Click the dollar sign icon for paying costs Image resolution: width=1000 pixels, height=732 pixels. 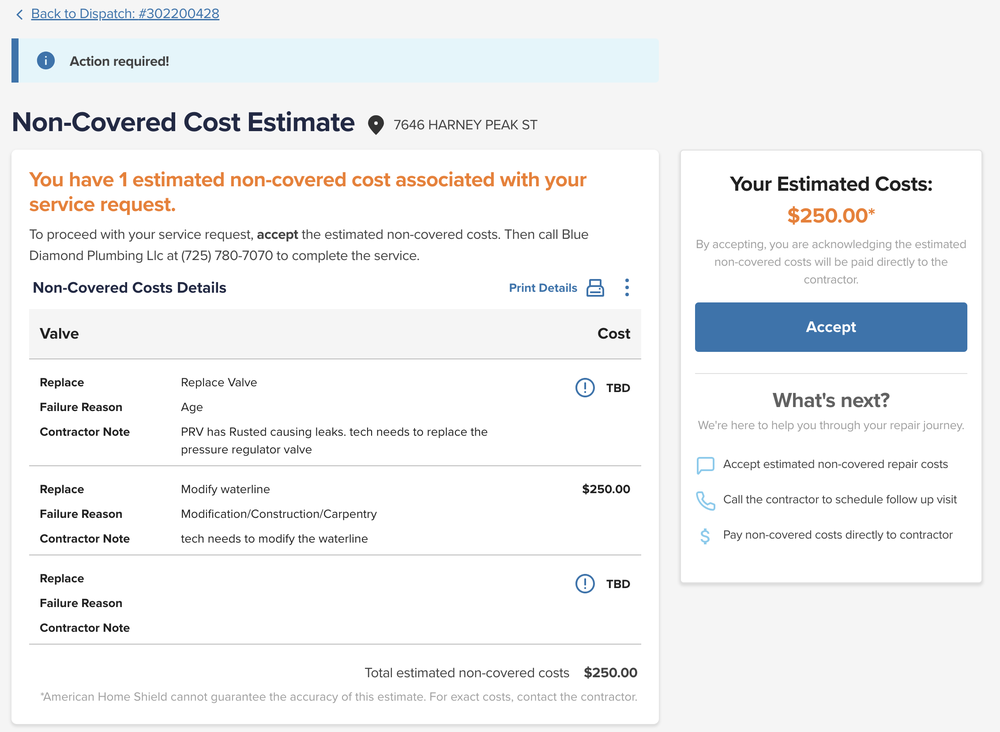coord(706,536)
